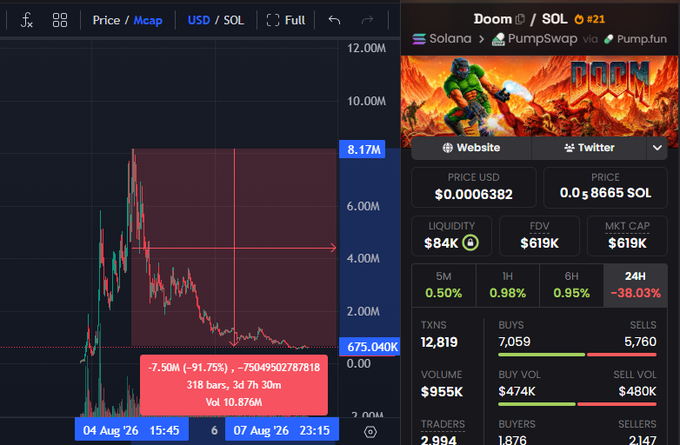Undo the last chart action

pyautogui.click(x=334, y=20)
